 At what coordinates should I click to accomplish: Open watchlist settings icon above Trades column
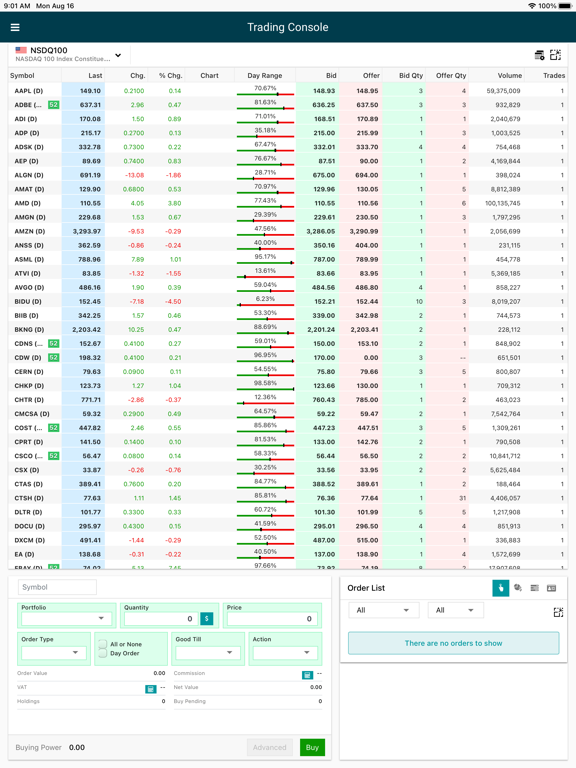[x=539, y=55]
